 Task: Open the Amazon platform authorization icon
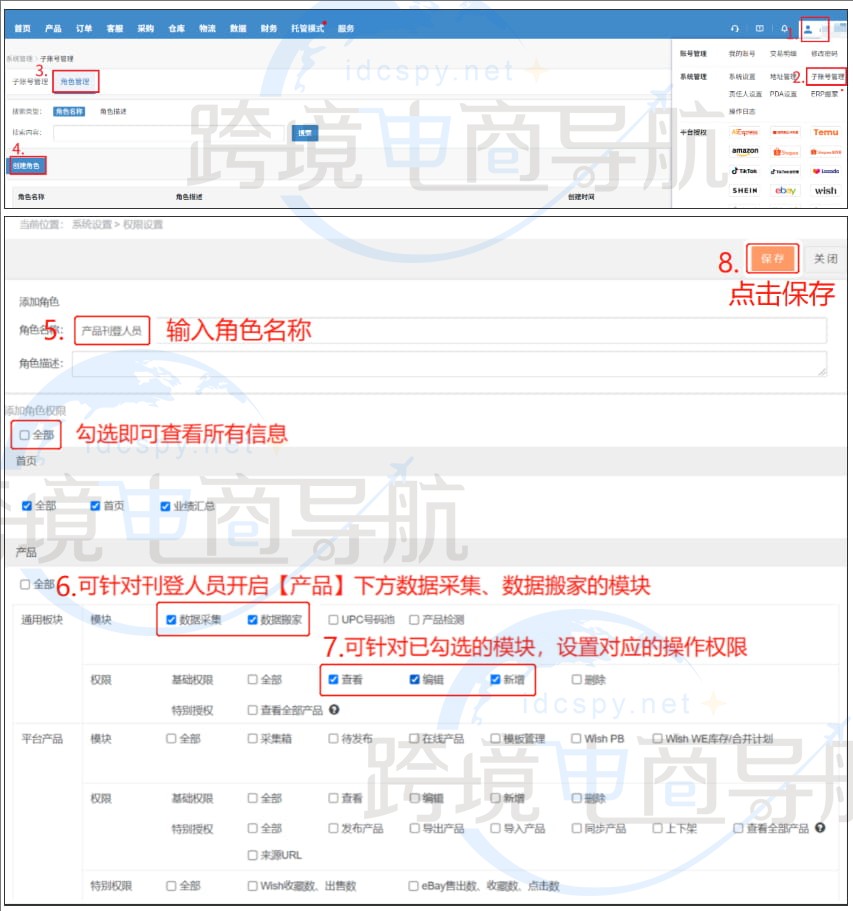point(744,151)
